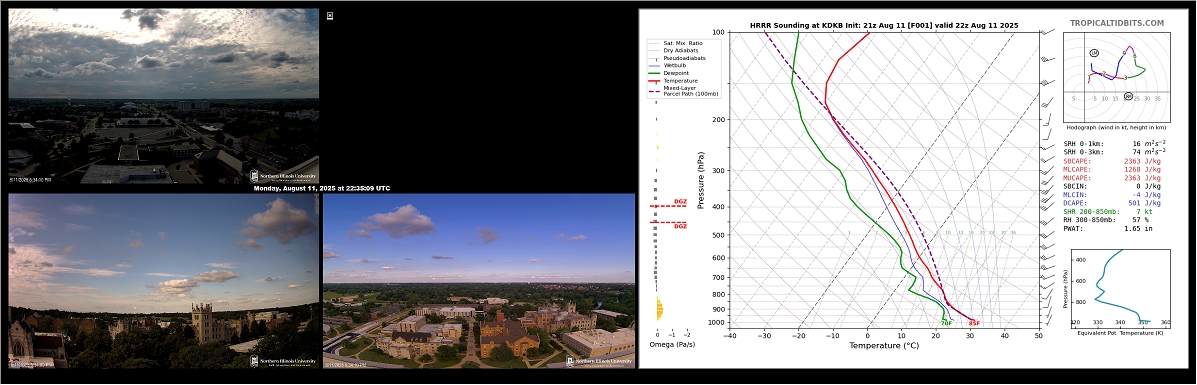Open the top cloudy-sky webcam image
The image size is (1197, 385).
[163, 96]
